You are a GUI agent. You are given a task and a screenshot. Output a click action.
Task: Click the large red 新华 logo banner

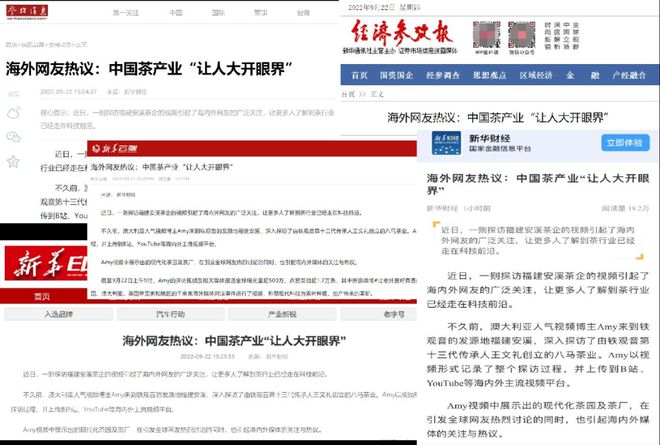[46, 264]
